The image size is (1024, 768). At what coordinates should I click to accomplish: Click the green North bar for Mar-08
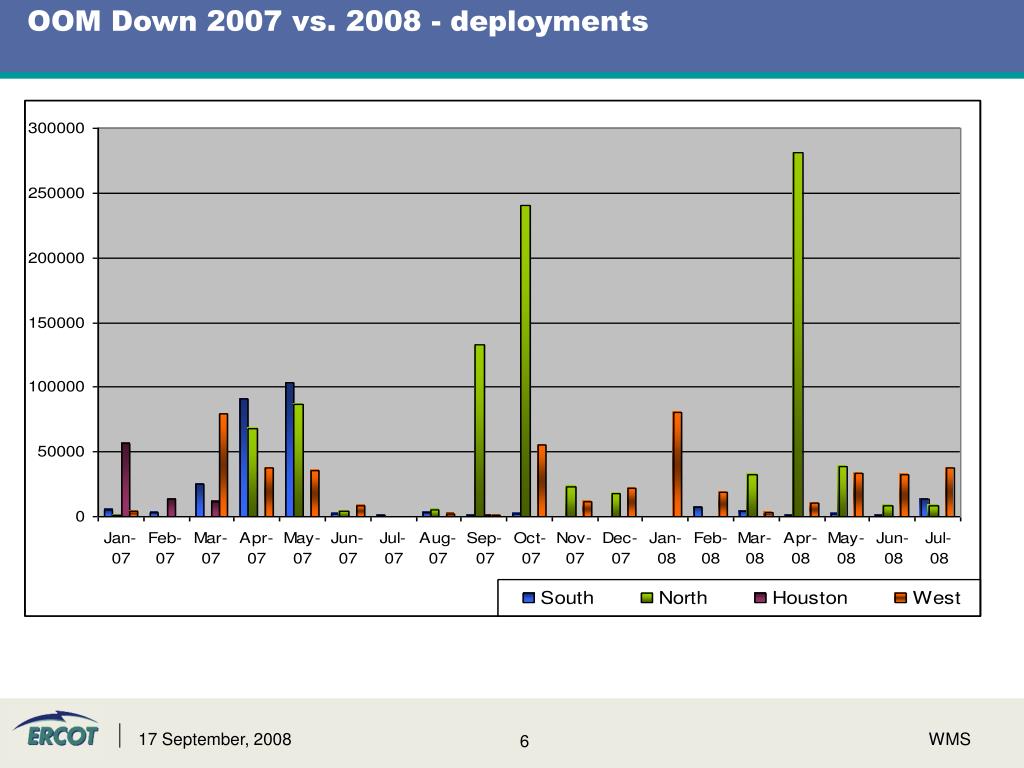(x=752, y=495)
